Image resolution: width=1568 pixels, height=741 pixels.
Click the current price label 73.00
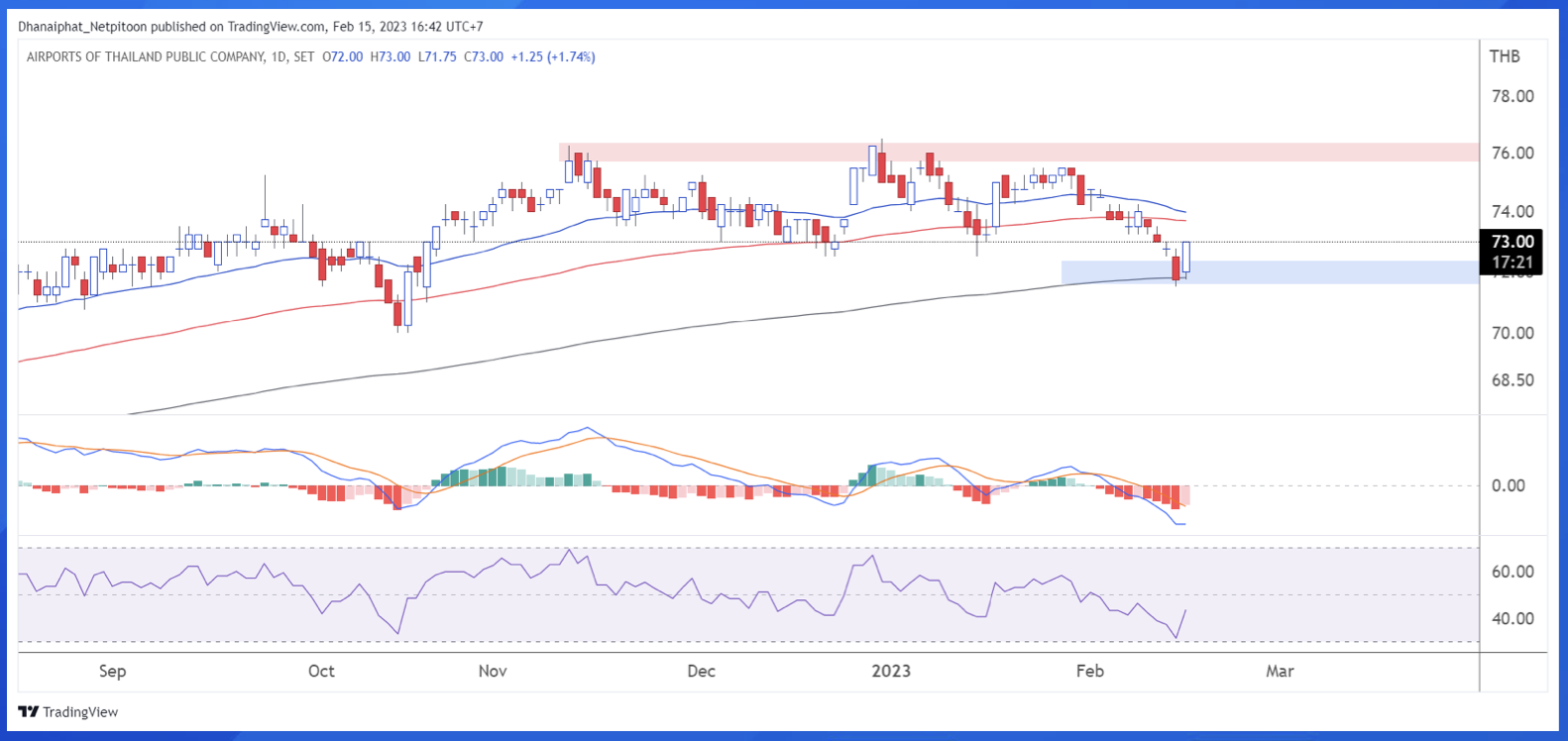(1512, 241)
